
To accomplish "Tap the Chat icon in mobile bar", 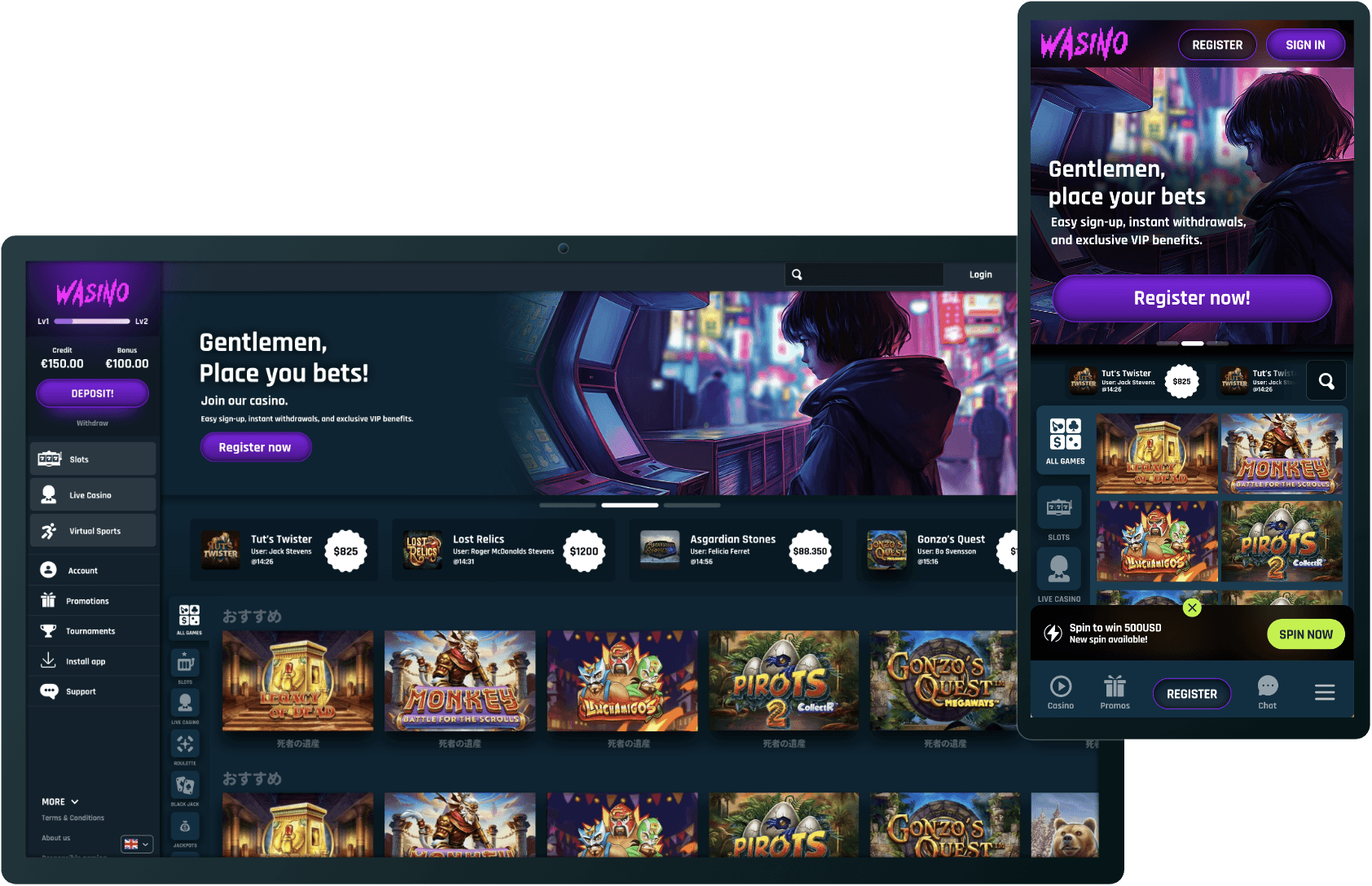I will 1267,692.
